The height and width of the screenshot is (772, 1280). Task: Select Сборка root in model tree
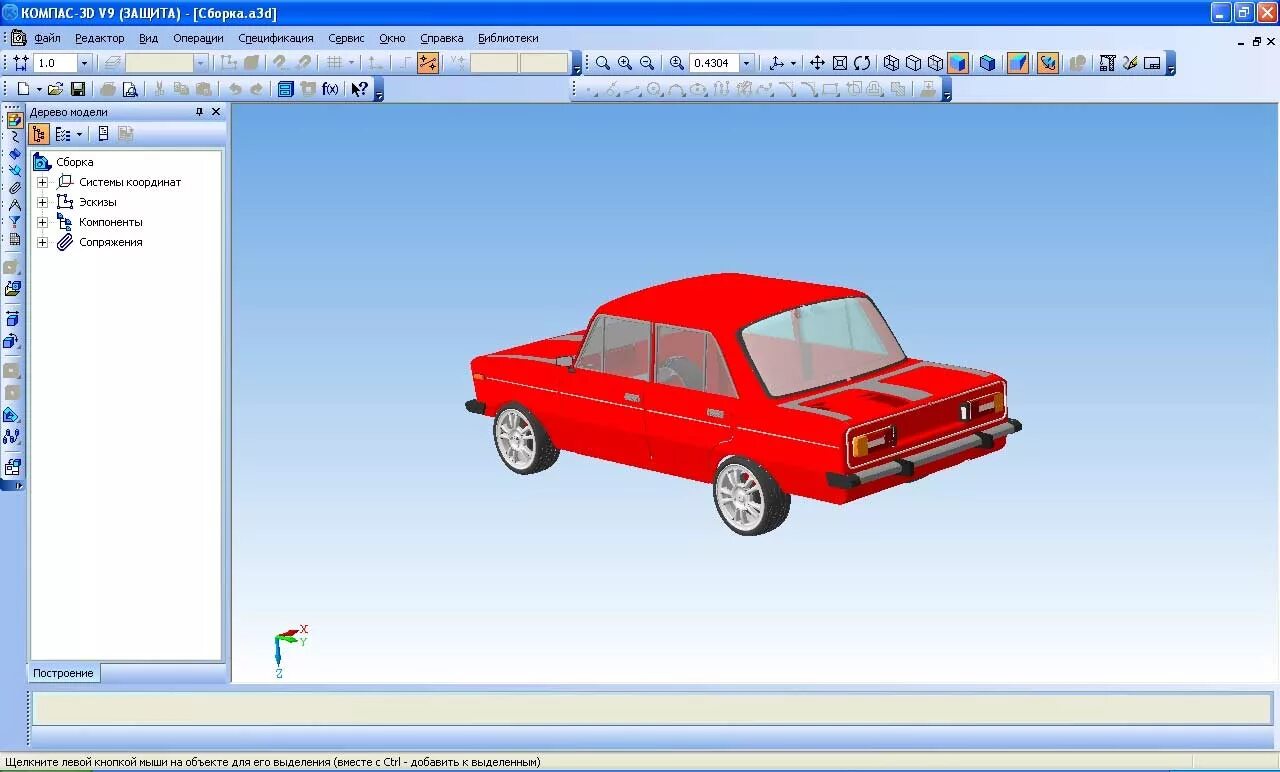click(75, 162)
